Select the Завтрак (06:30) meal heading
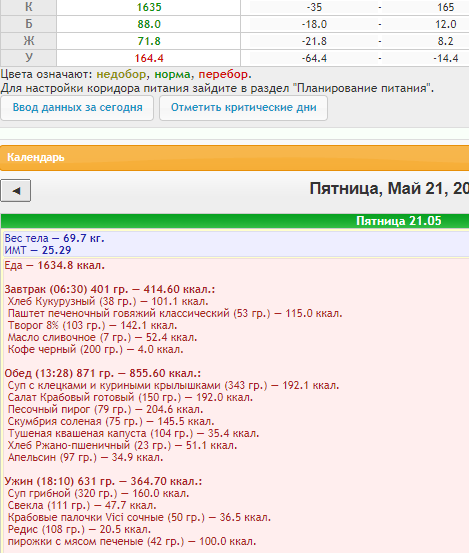The image size is (469, 553). [x=110, y=290]
